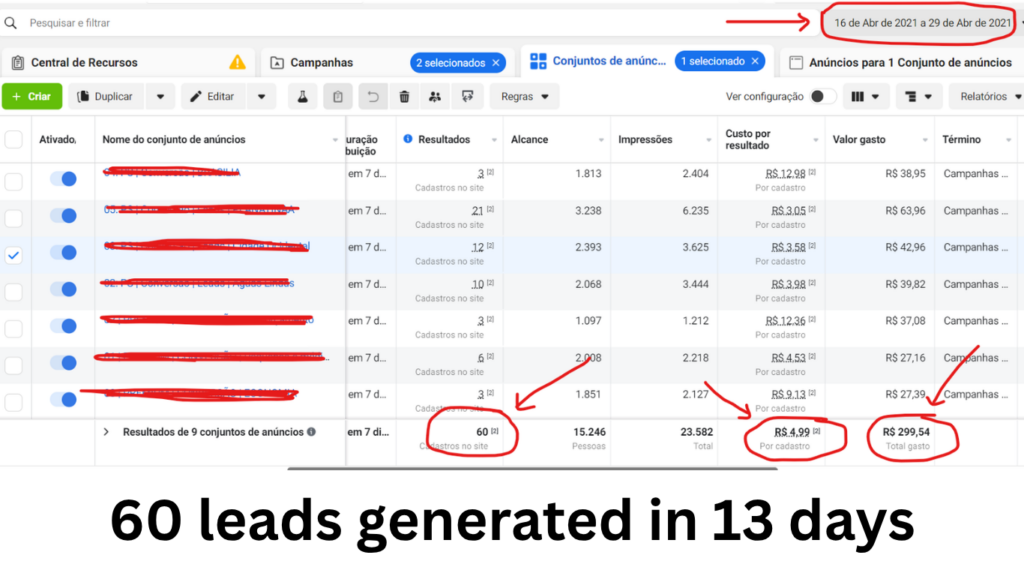
Task: Open the Relatórios dropdown
Action: (987, 97)
